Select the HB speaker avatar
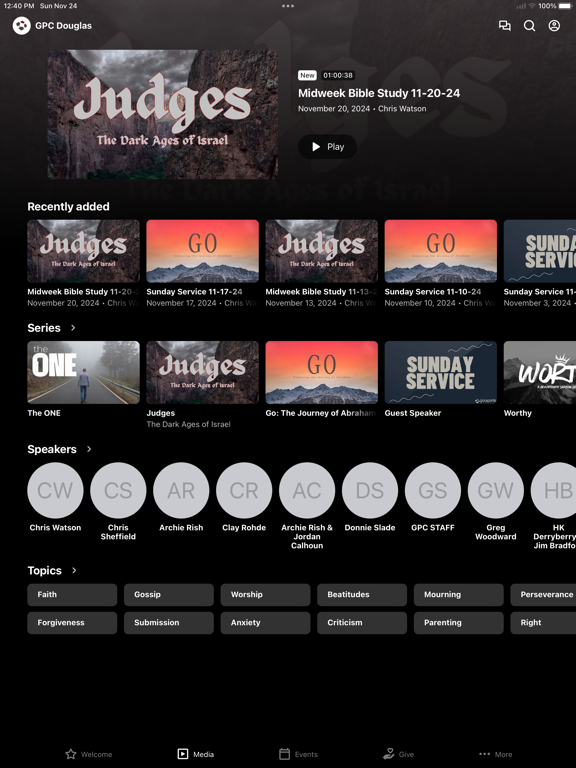 [x=553, y=490]
